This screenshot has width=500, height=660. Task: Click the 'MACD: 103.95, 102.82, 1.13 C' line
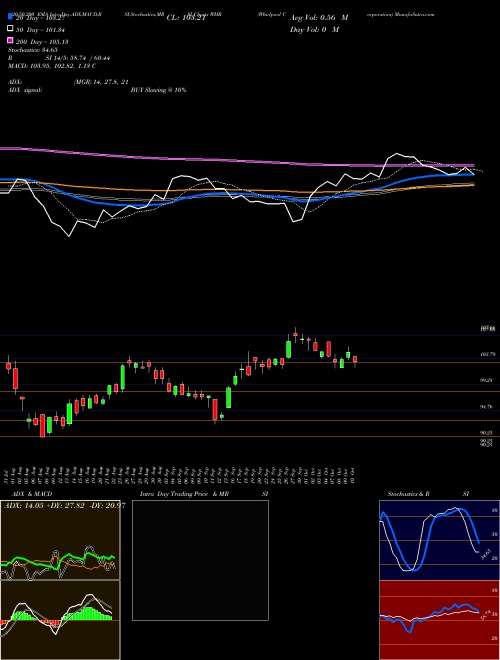pos(52,66)
